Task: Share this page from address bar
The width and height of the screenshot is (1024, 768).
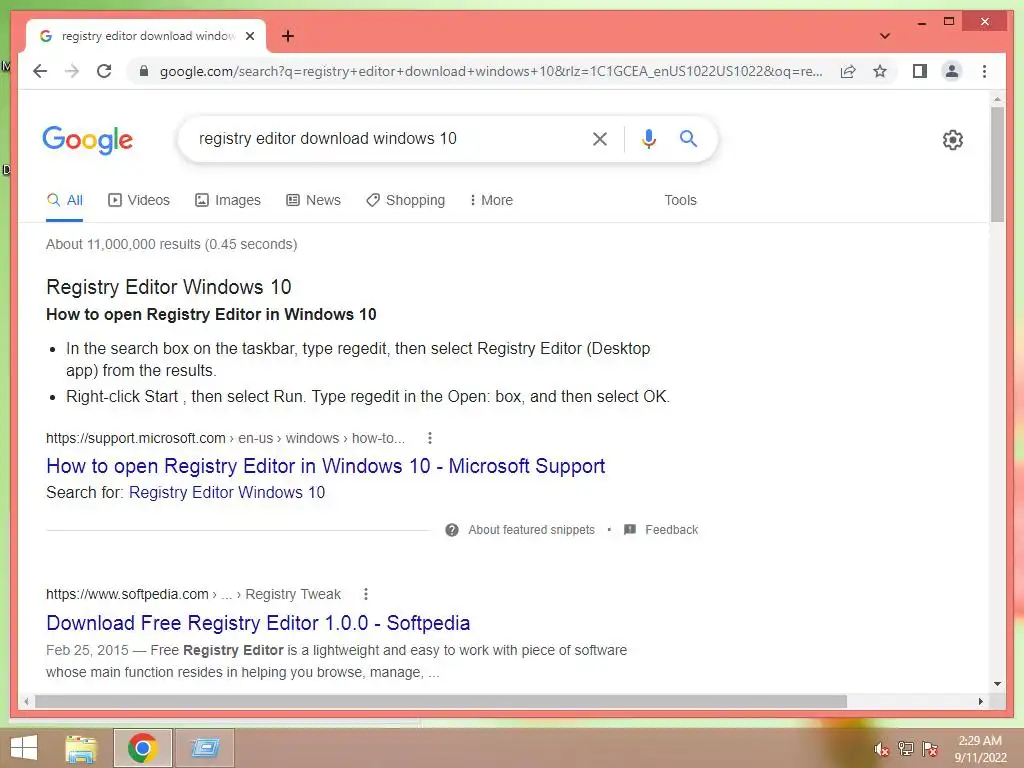Action: point(848,71)
